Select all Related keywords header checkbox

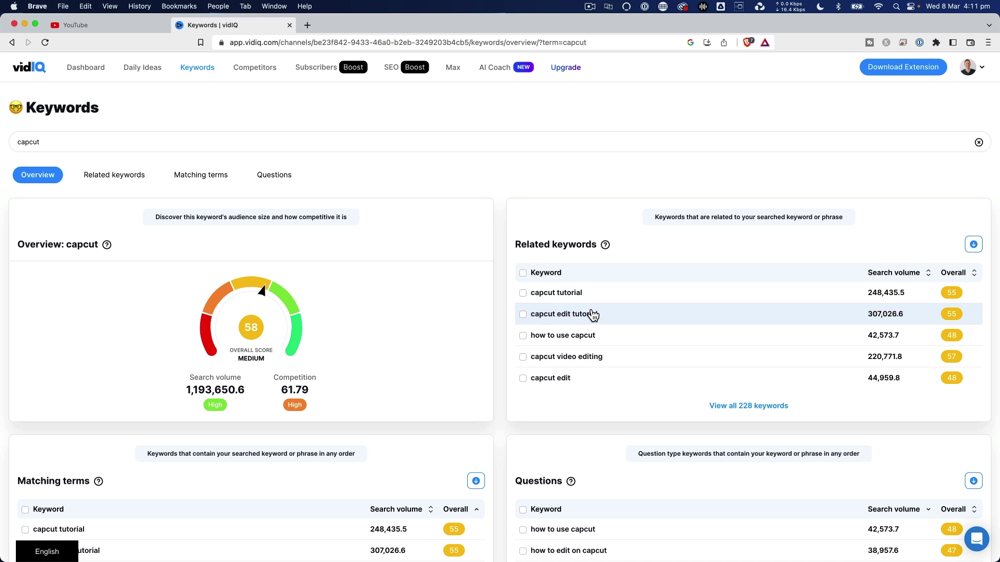pos(523,273)
